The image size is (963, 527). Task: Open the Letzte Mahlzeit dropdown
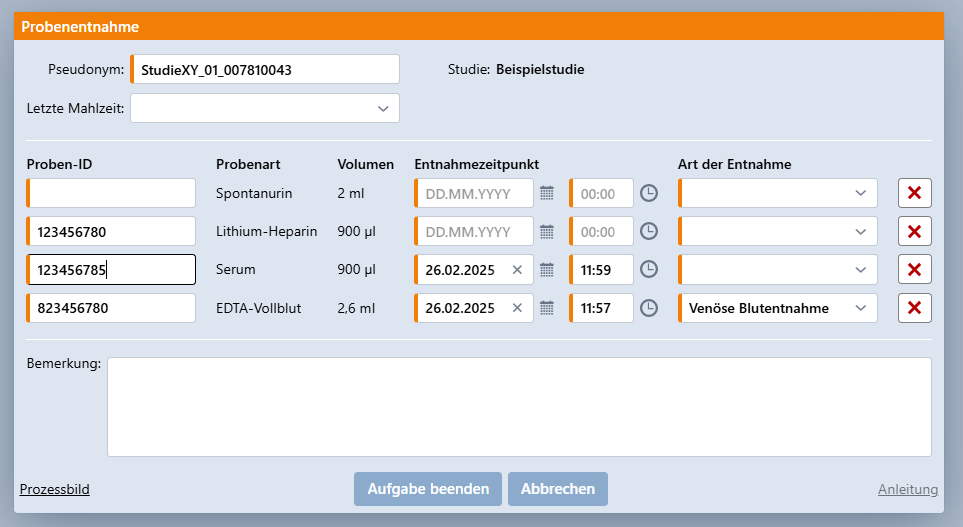pyautogui.click(x=383, y=108)
